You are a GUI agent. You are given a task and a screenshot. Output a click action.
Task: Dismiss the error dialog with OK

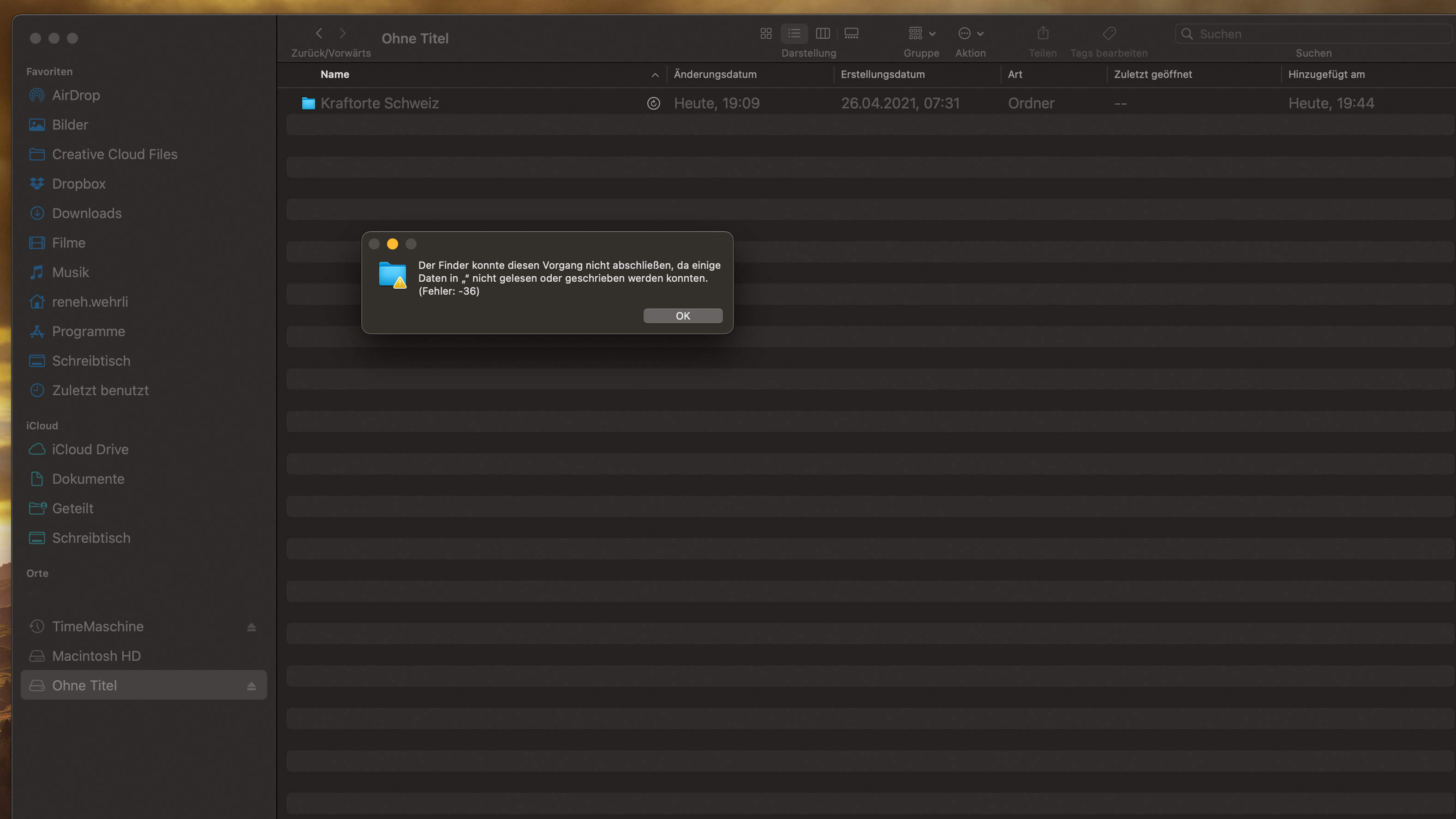[x=682, y=316]
